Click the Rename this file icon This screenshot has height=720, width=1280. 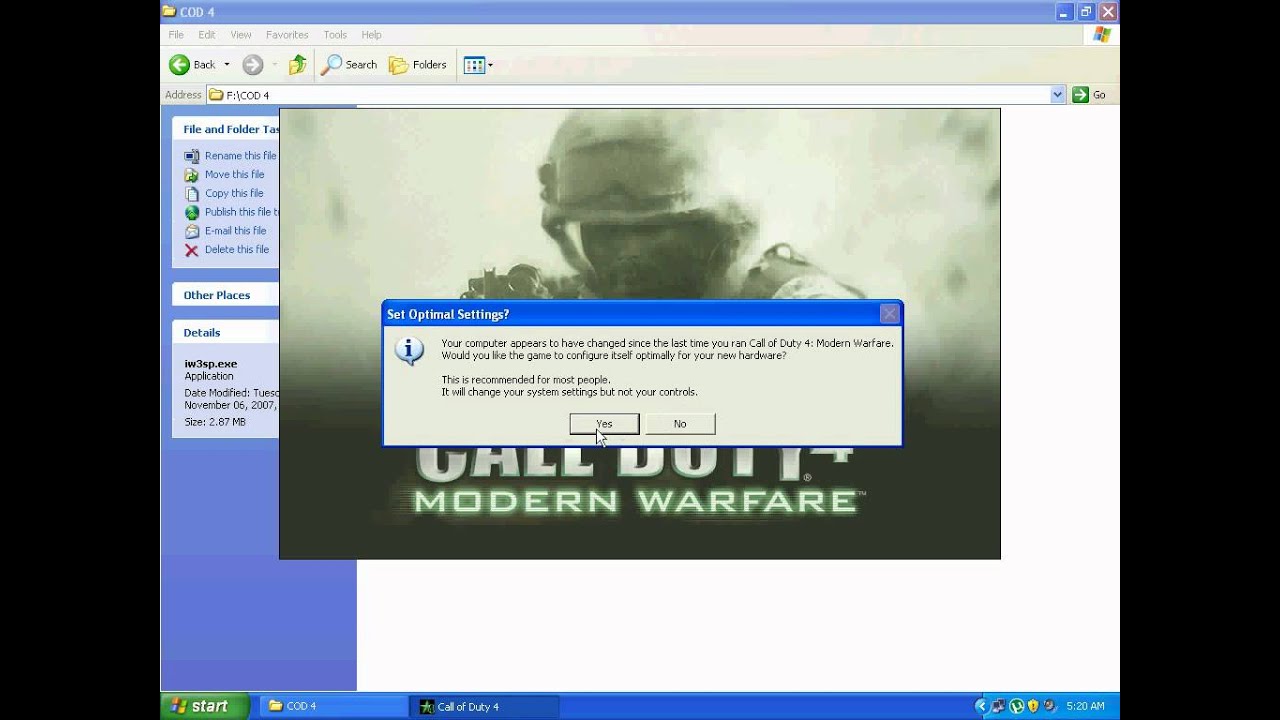(x=192, y=156)
